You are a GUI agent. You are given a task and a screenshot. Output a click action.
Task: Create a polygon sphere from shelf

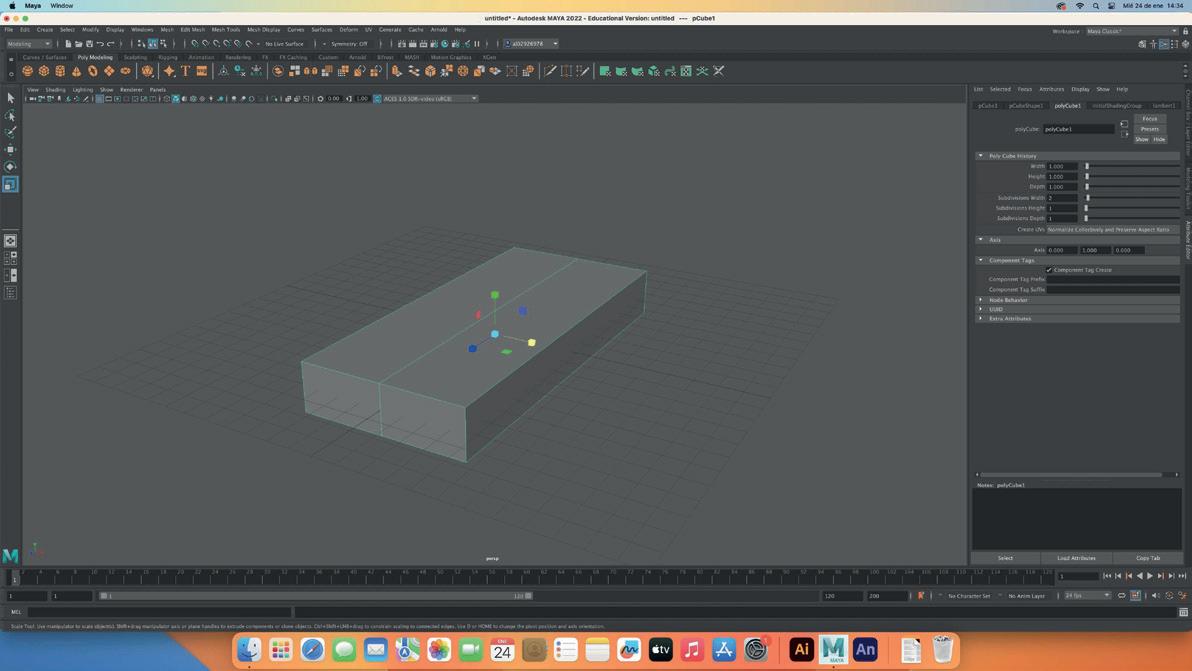click(27, 71)
